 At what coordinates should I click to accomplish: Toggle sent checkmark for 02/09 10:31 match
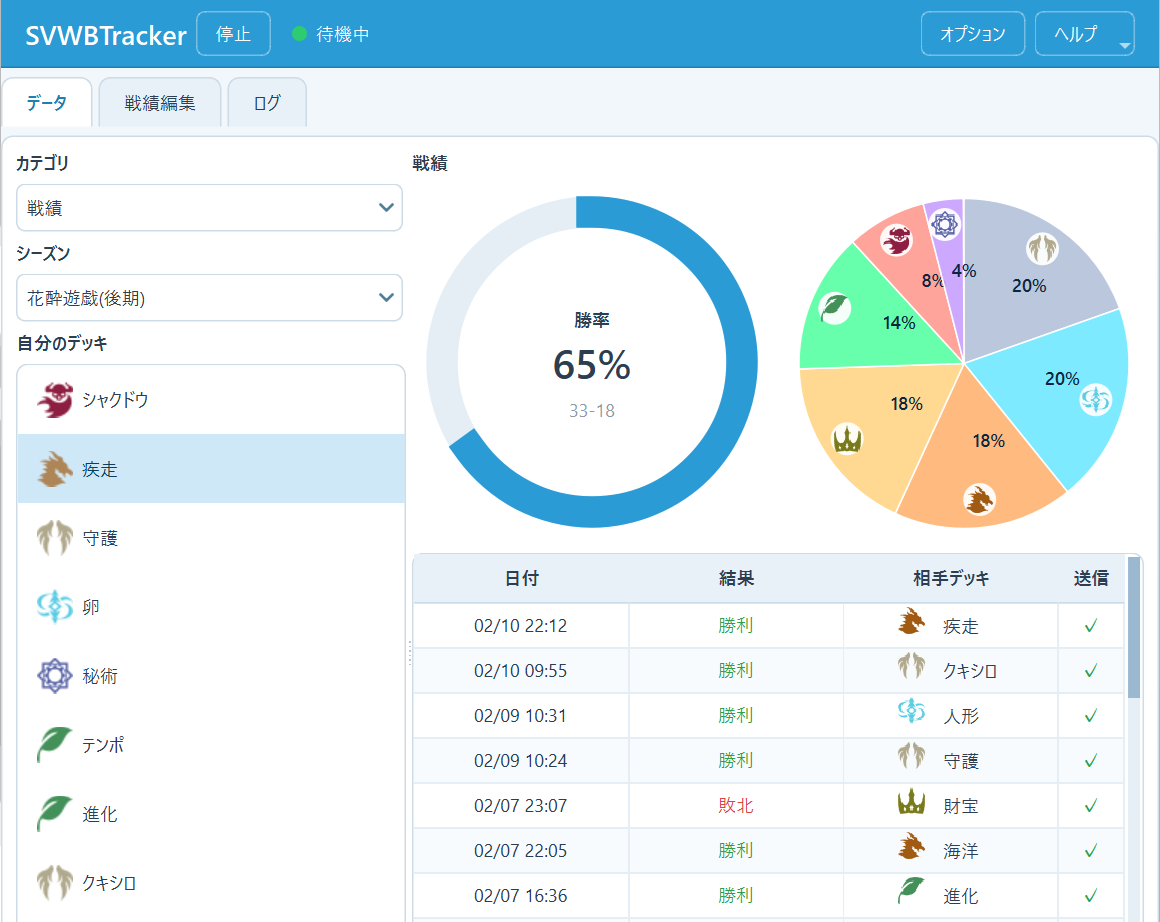[1091, 716]
